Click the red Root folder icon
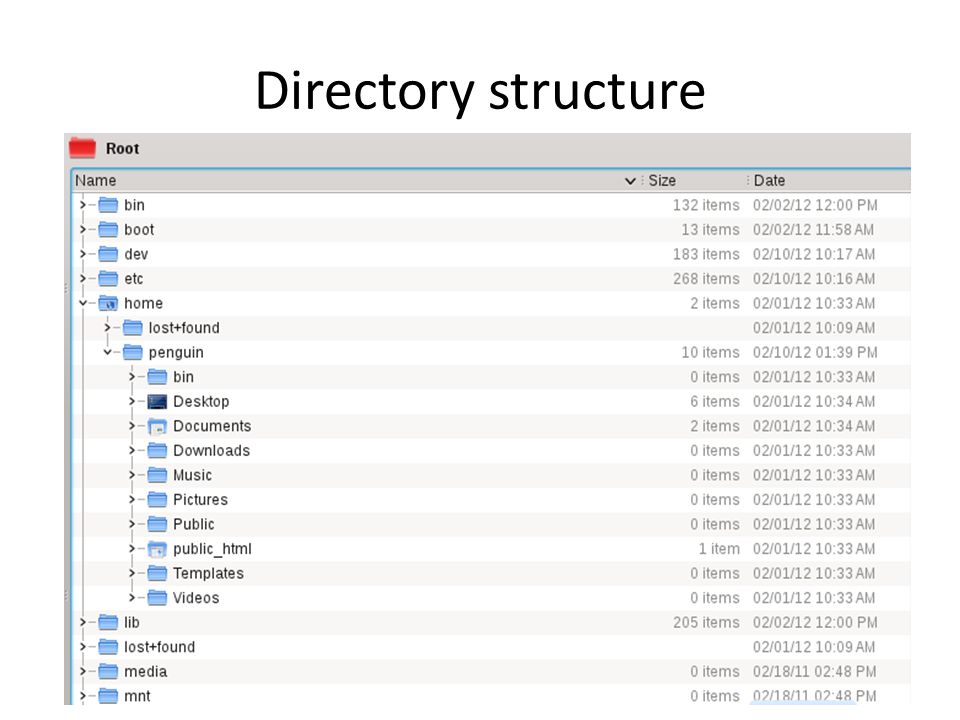Viewport: 960px width, 720px height. [x=82, y=148]
